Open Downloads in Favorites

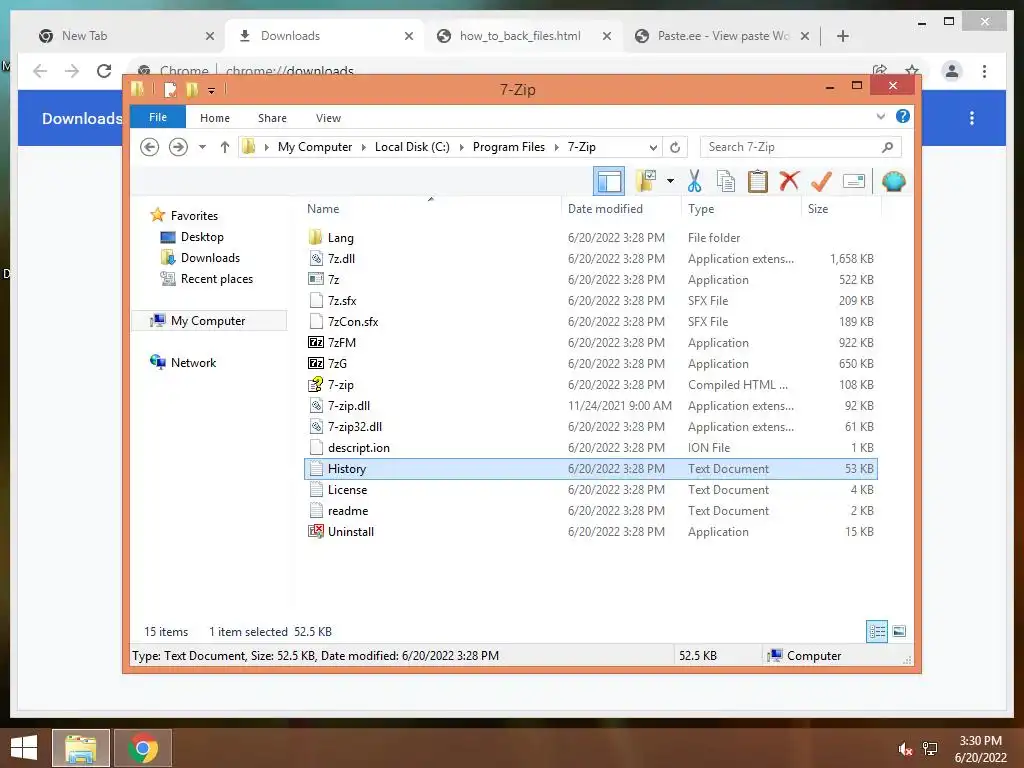pos(210,257)
